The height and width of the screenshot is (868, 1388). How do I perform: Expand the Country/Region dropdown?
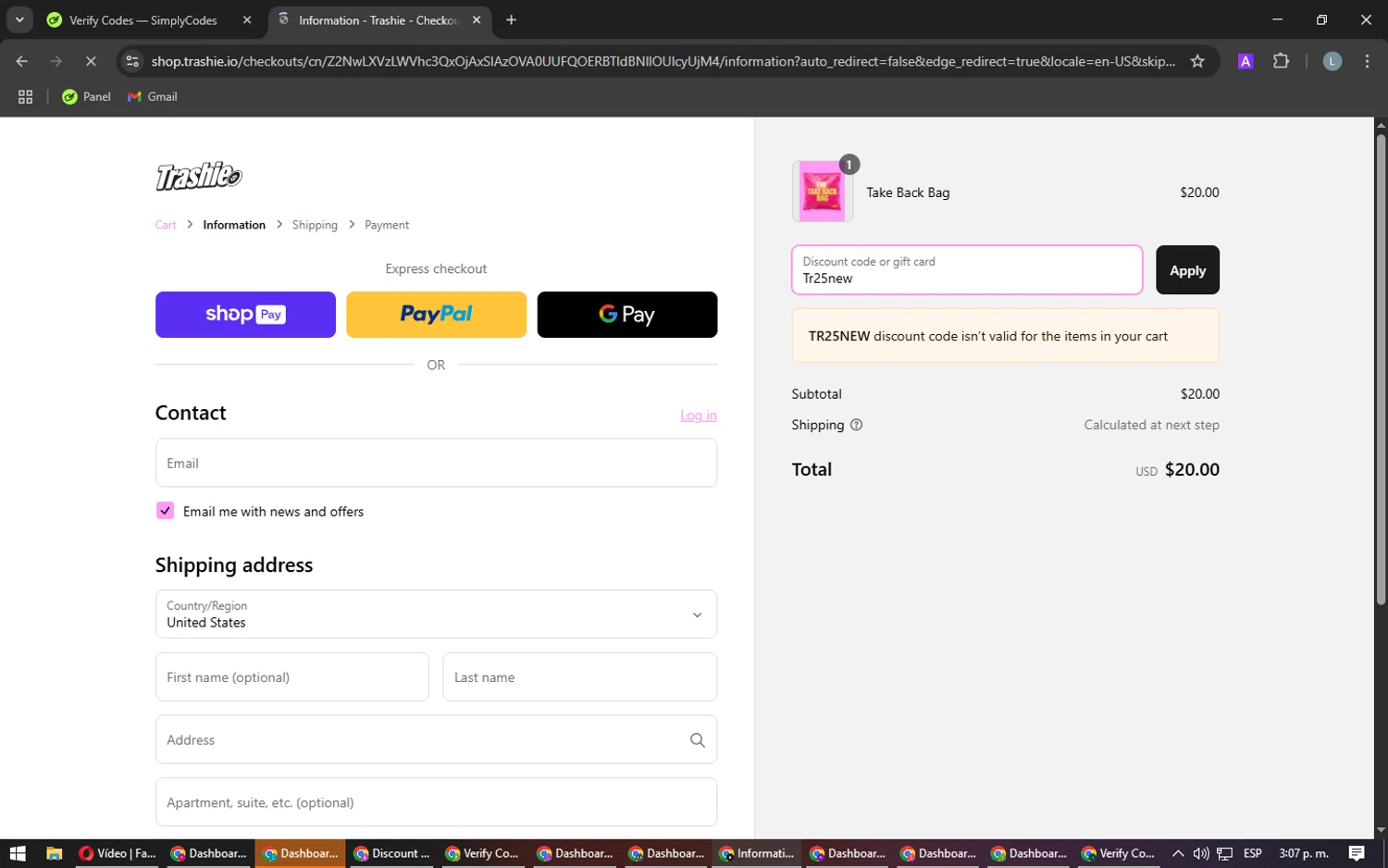(436, 614)
